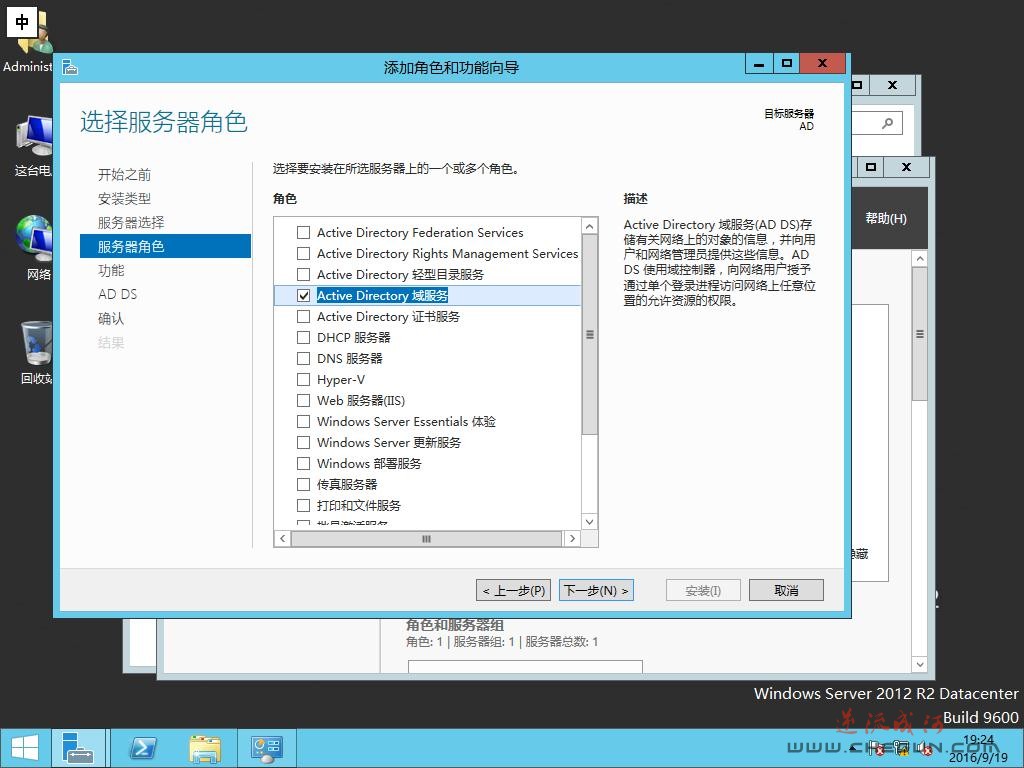Check the Windows 部署服务 role

click(x=303, y=463)
